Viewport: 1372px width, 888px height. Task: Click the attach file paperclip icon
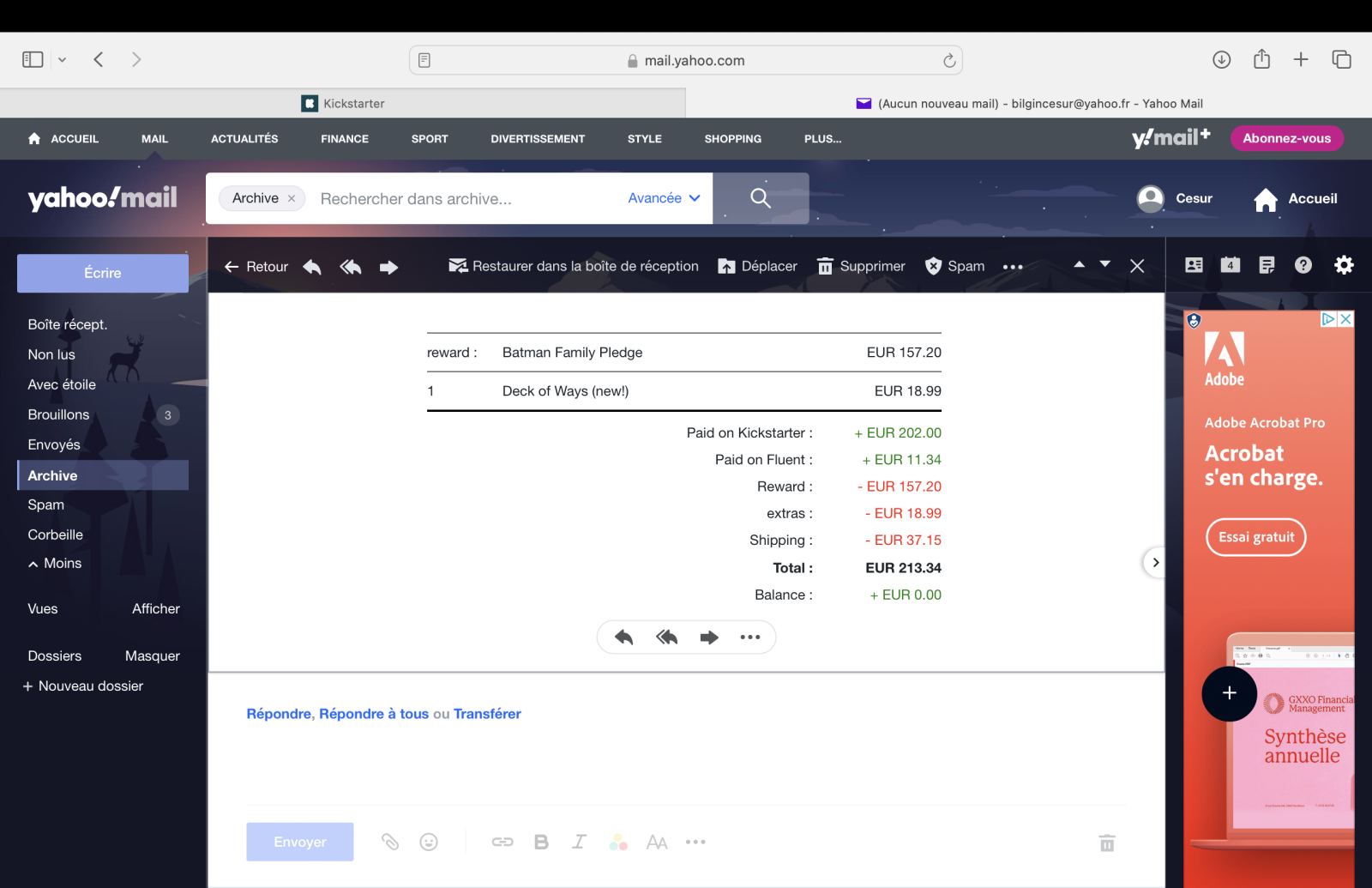pyautogui.click(x=390, y=842)
